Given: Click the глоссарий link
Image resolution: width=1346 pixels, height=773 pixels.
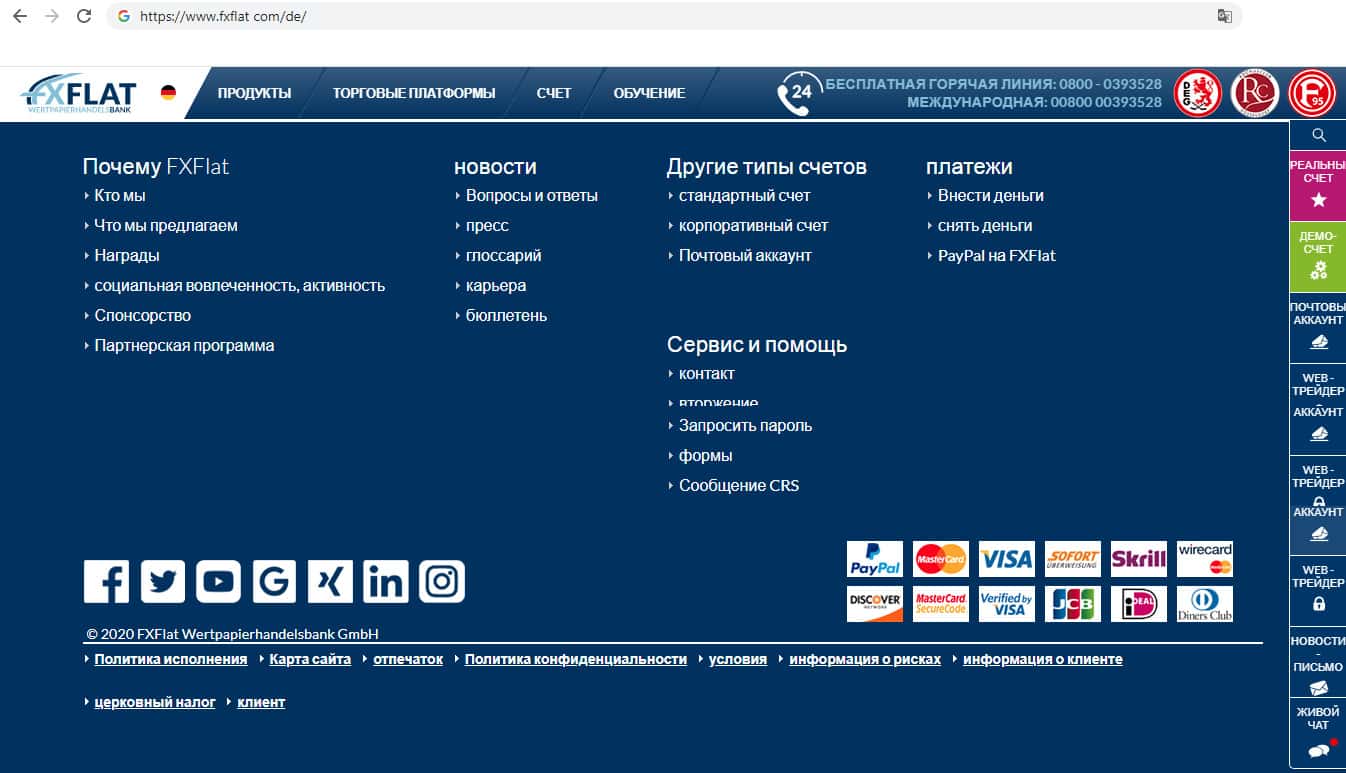Looking at the screenshot, I should 504,256.
